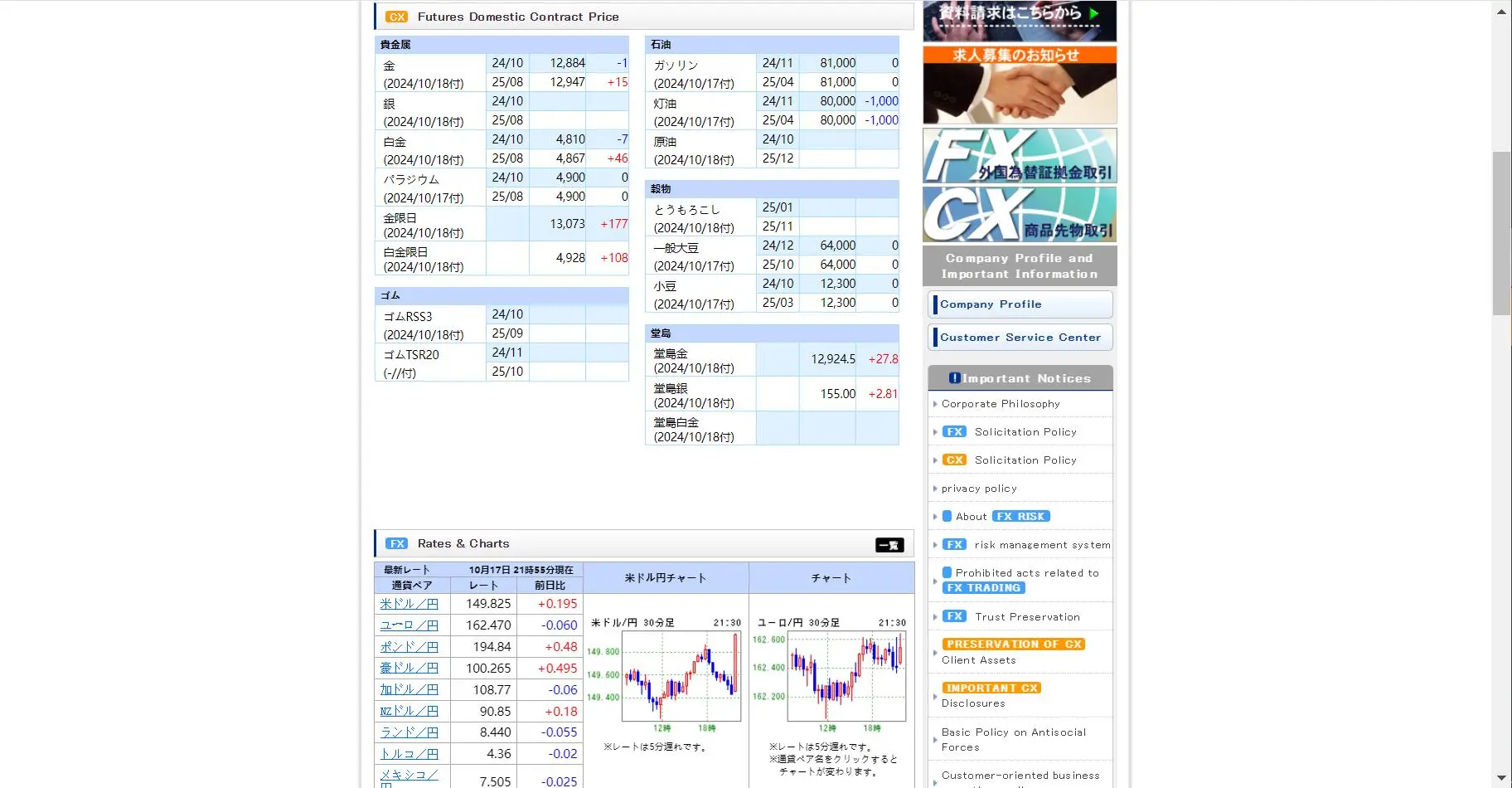Click the document request banner with green arrow

point(1020,20)
